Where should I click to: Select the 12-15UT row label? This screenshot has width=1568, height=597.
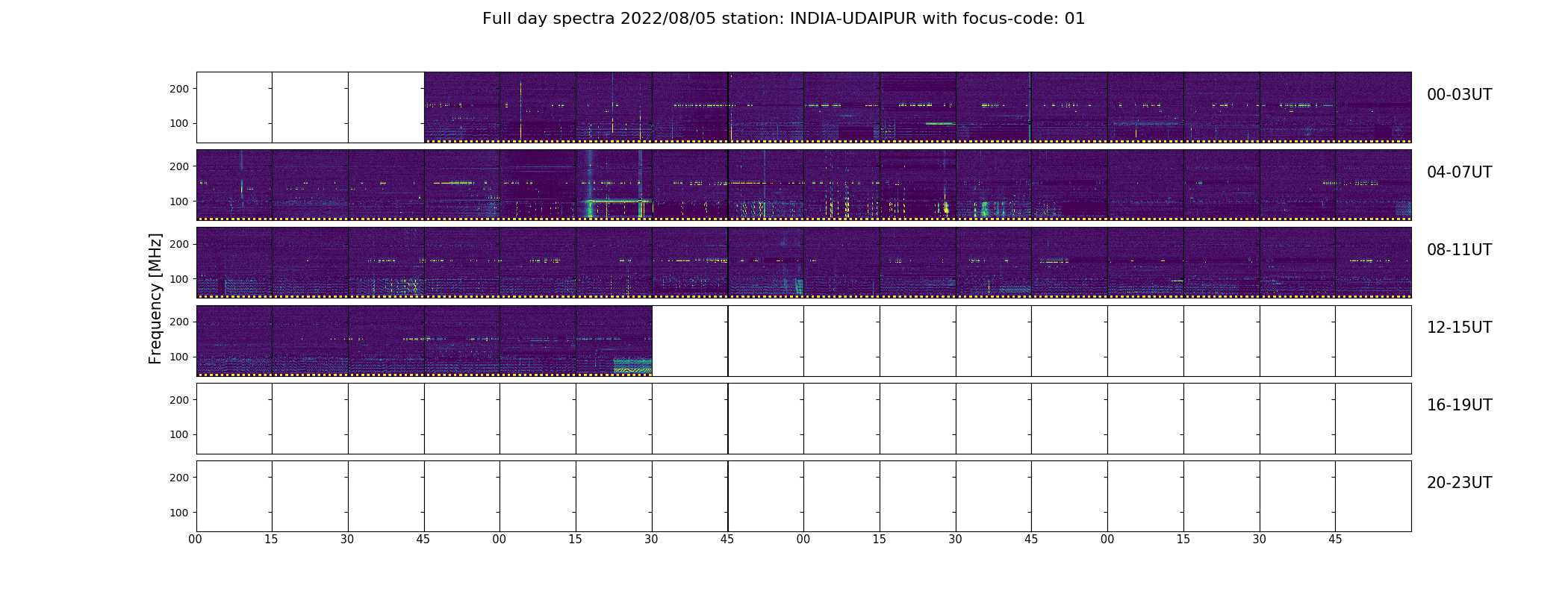pyautogui.click(x=1459, y=328)
